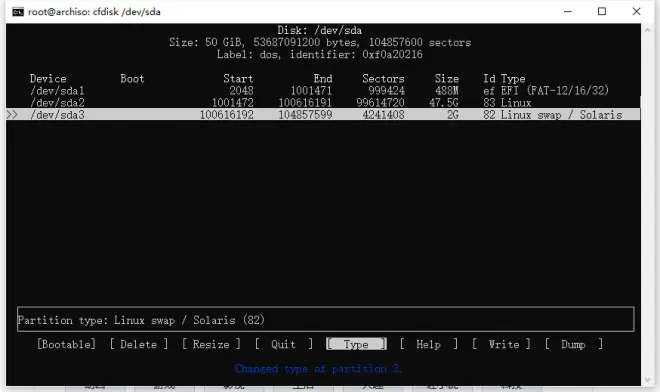Image resolution: width=660 pixels, height=392 pixels.
Task: Click the scrollbar down arrow
Action: click(x=647, y=380)
